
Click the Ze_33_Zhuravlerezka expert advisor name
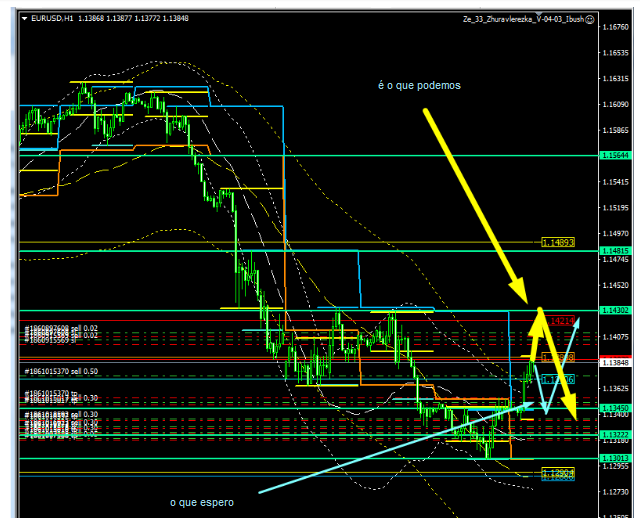point(522,18)
